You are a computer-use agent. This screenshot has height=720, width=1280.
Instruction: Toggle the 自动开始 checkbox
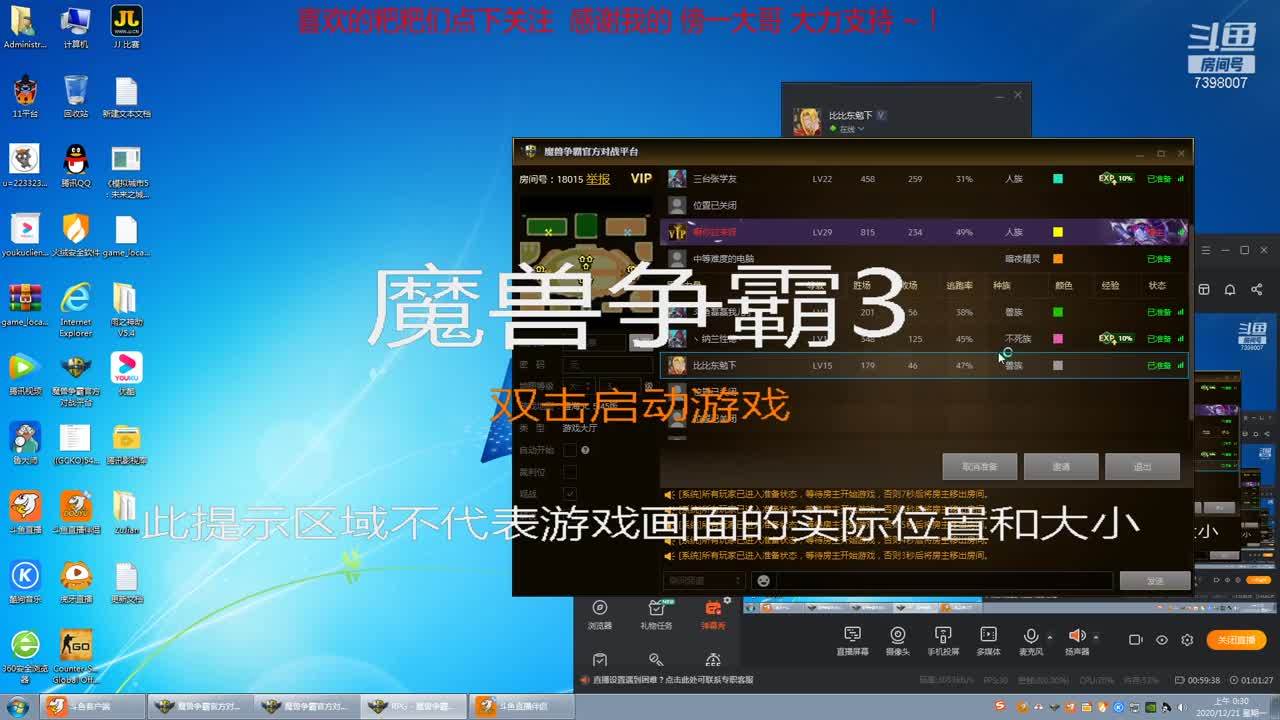coord(570,451)
